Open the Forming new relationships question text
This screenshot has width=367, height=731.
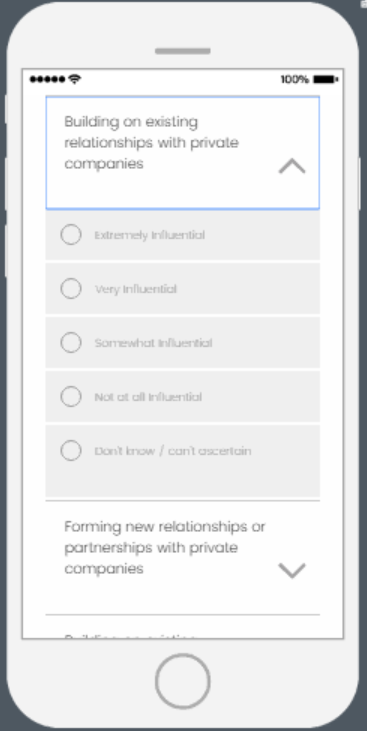(165, 548)
